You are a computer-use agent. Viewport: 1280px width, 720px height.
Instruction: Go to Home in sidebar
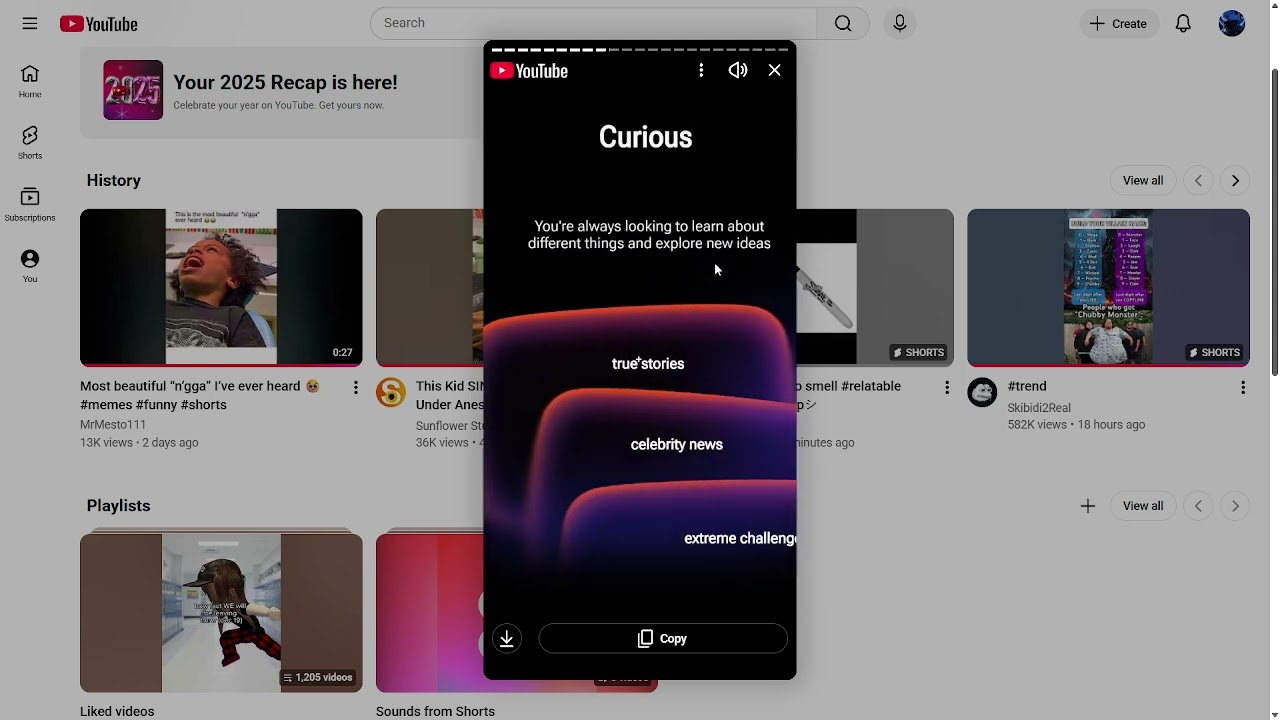coord(30,82)
